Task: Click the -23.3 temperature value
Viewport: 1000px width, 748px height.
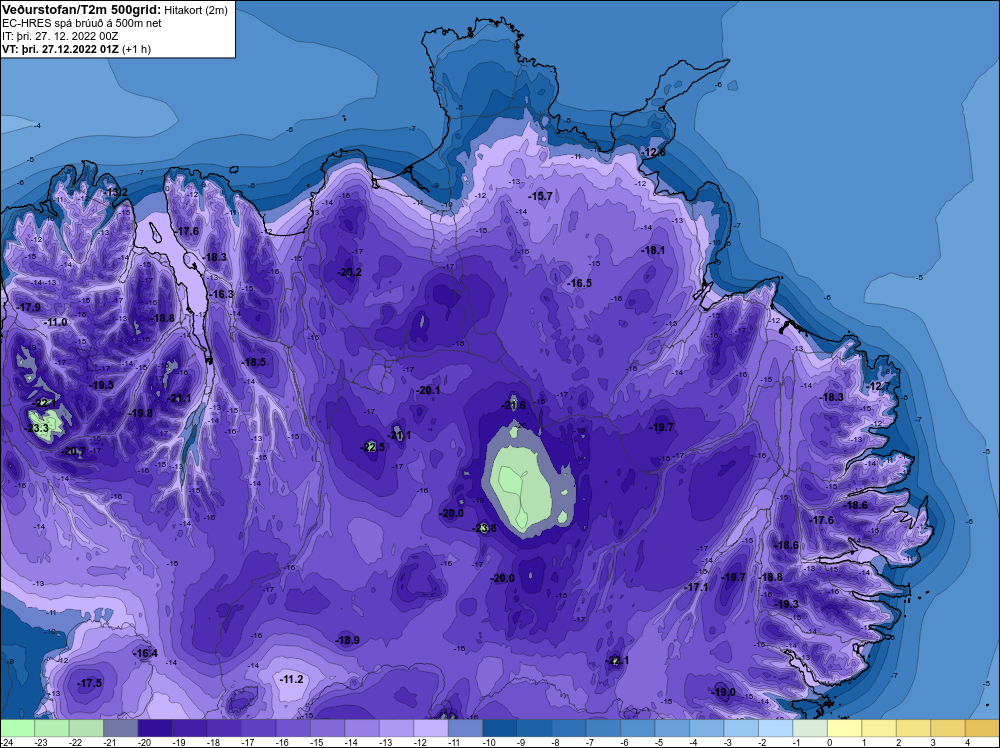Action: pyautogui.click(x=37, y=429)
